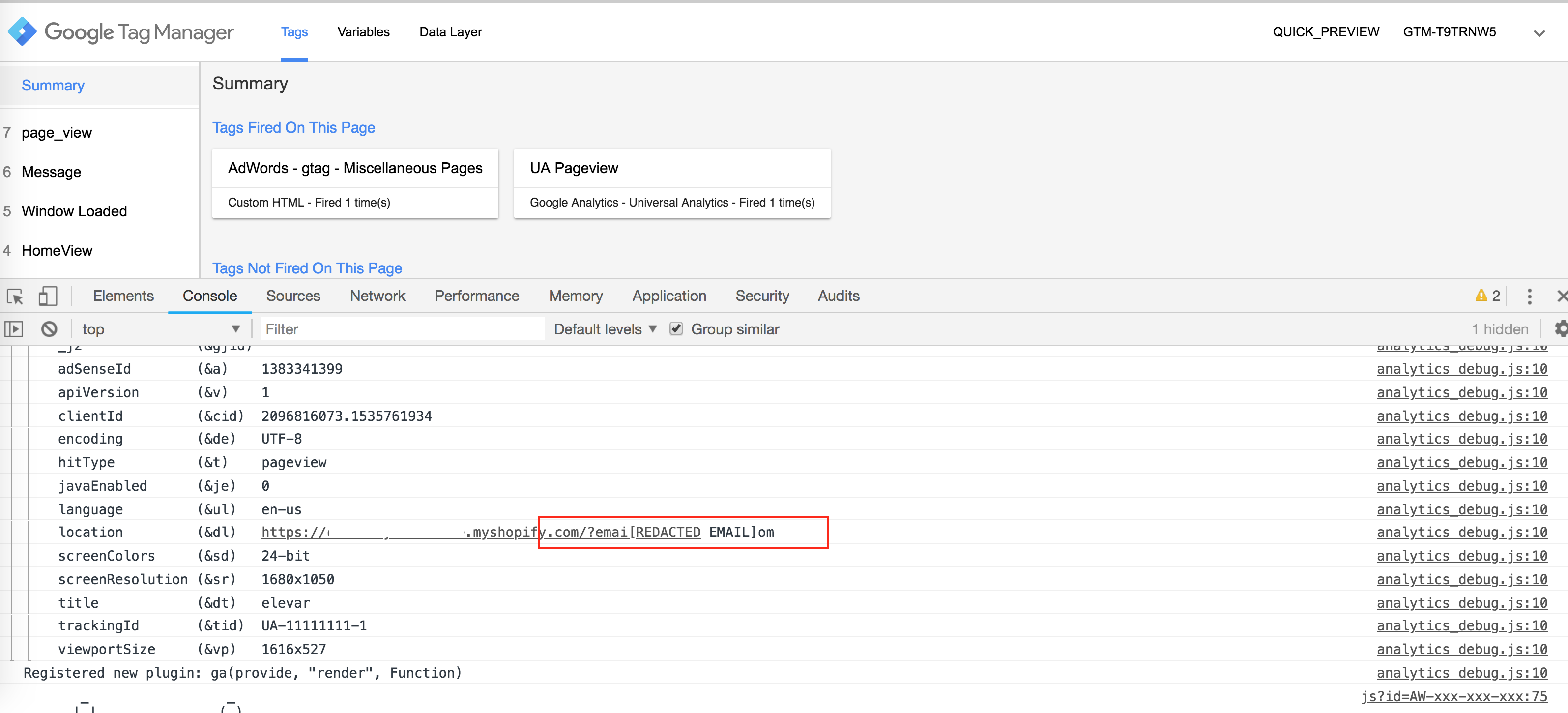
Task: Click the GTM-T9TRNW5 container ID
Action: (x=1450, y=31)
